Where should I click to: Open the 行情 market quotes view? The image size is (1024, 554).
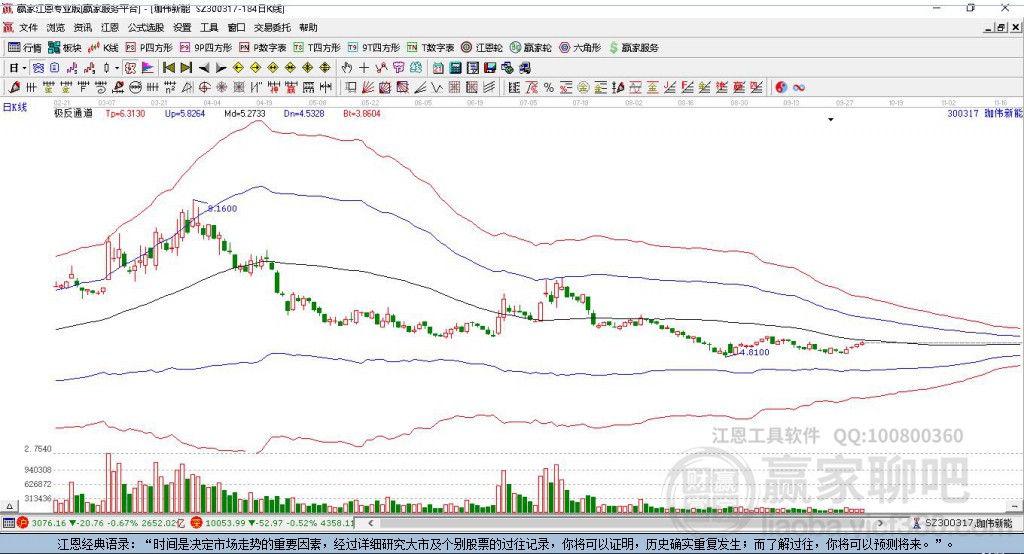pyautogui.click(x=25, y=48)
